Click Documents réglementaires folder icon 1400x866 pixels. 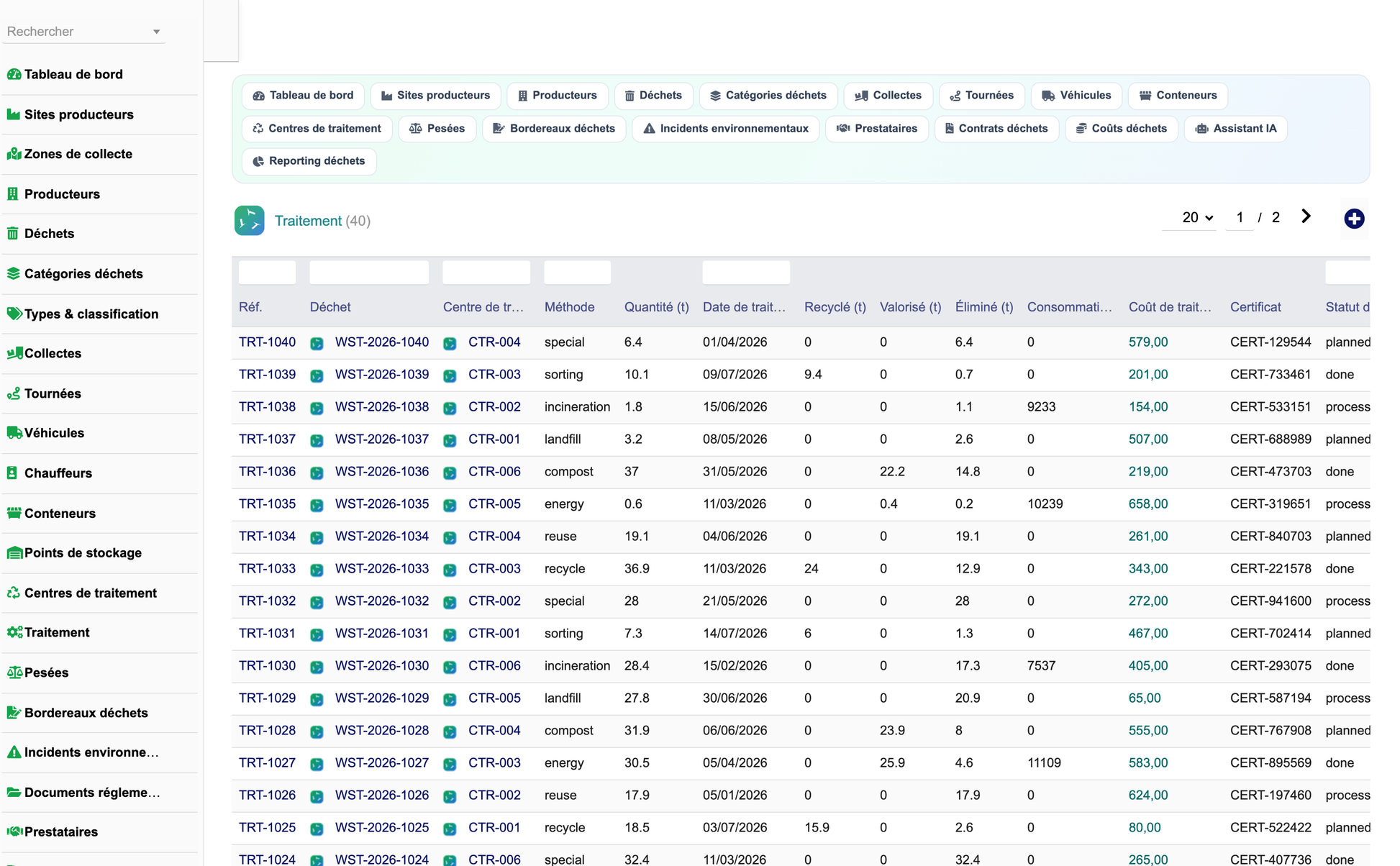[x=14, y=793]
